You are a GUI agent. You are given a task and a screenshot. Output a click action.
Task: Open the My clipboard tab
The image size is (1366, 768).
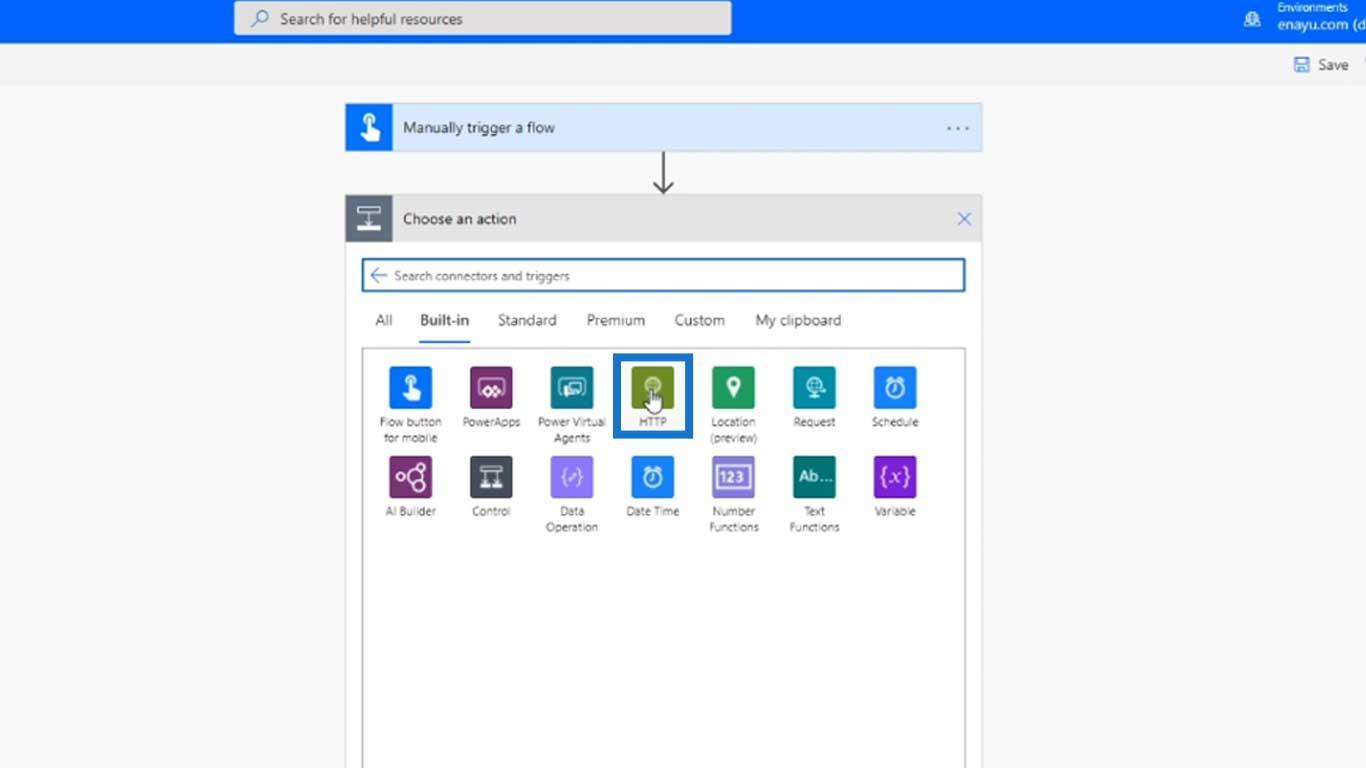798,320
